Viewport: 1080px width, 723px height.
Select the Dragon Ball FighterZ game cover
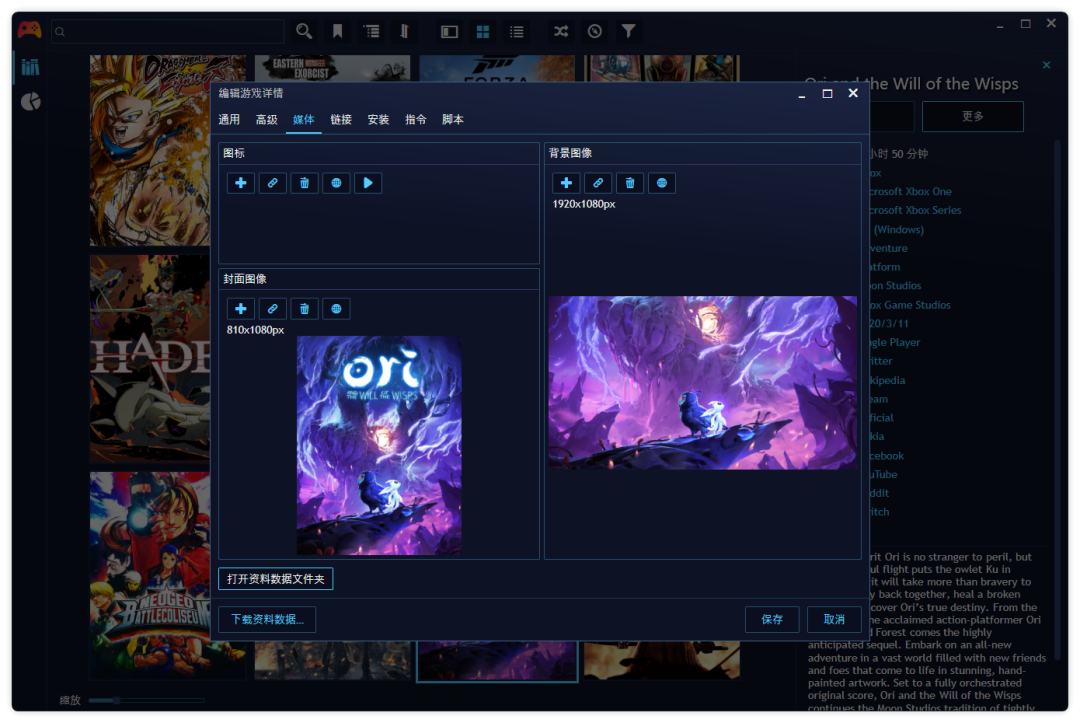150,150
